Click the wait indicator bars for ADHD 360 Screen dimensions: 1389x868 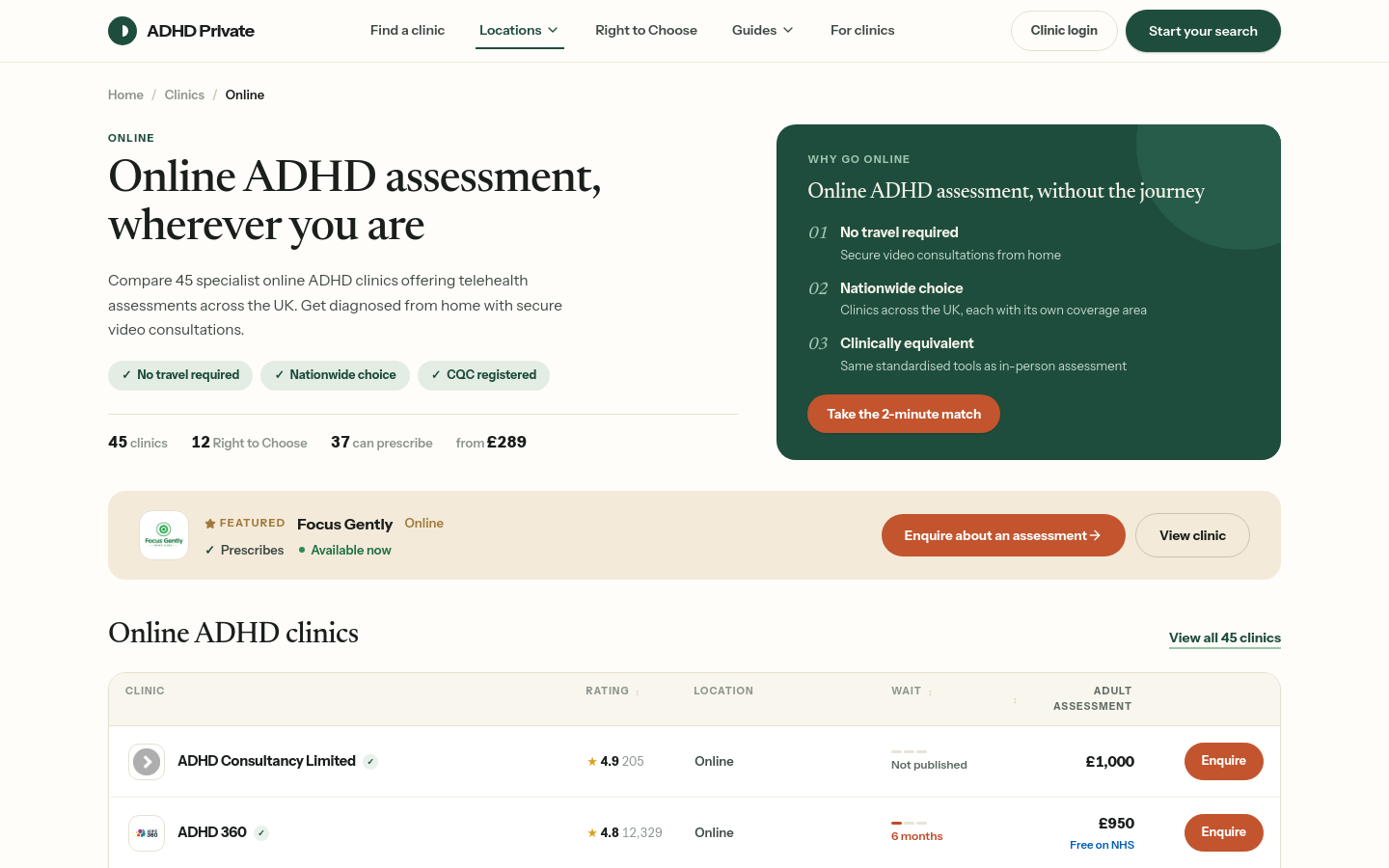(909, 823)
